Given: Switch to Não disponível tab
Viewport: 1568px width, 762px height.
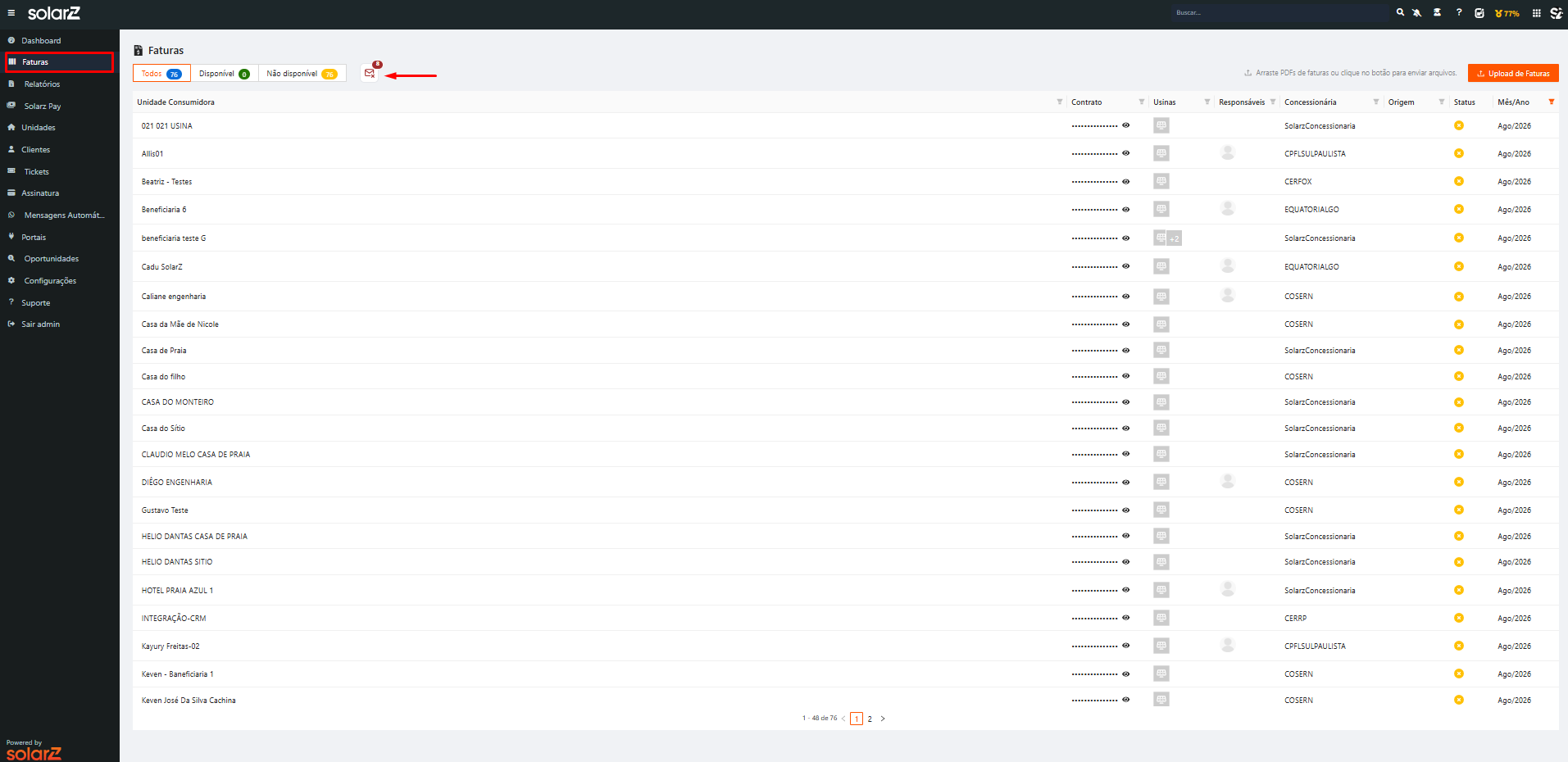Looking at the screenshot, I should 302,73.
